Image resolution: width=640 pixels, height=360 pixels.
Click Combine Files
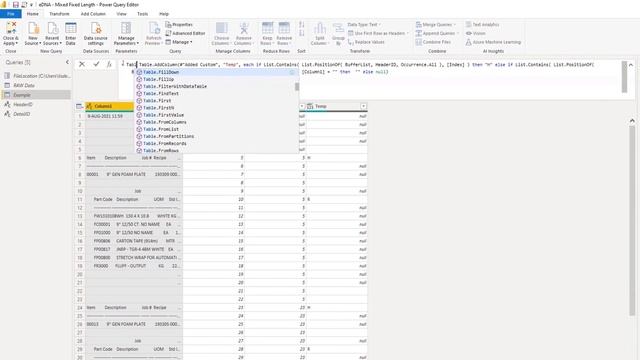433,42
